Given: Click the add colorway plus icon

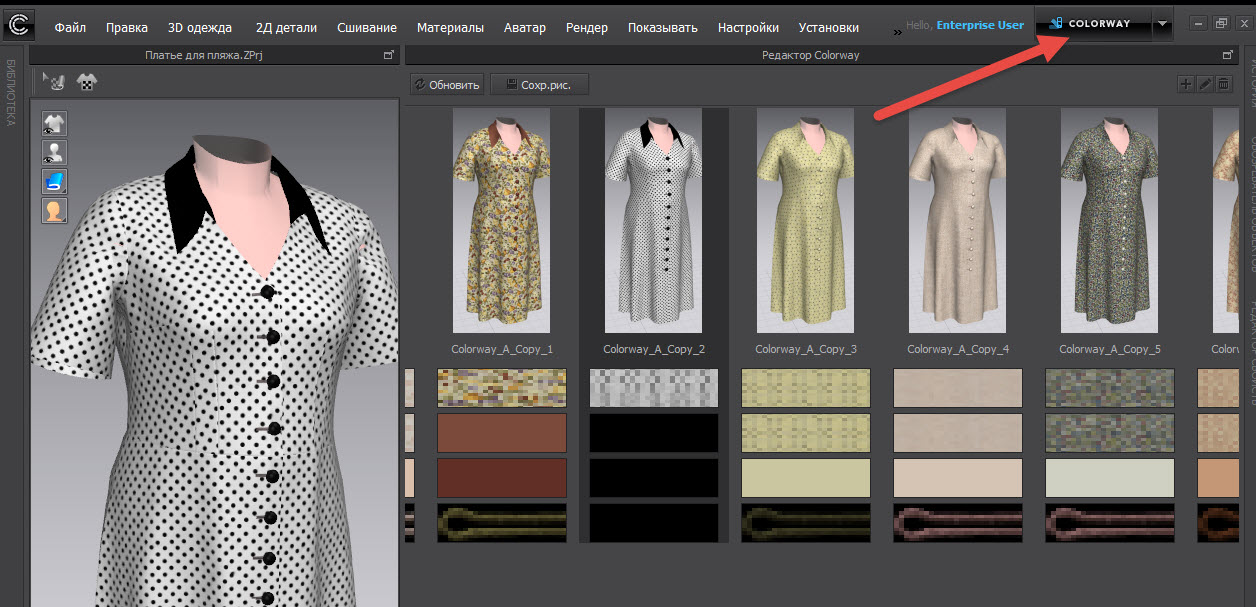Looking at the screenshot, I should [x=1186, y=85].
